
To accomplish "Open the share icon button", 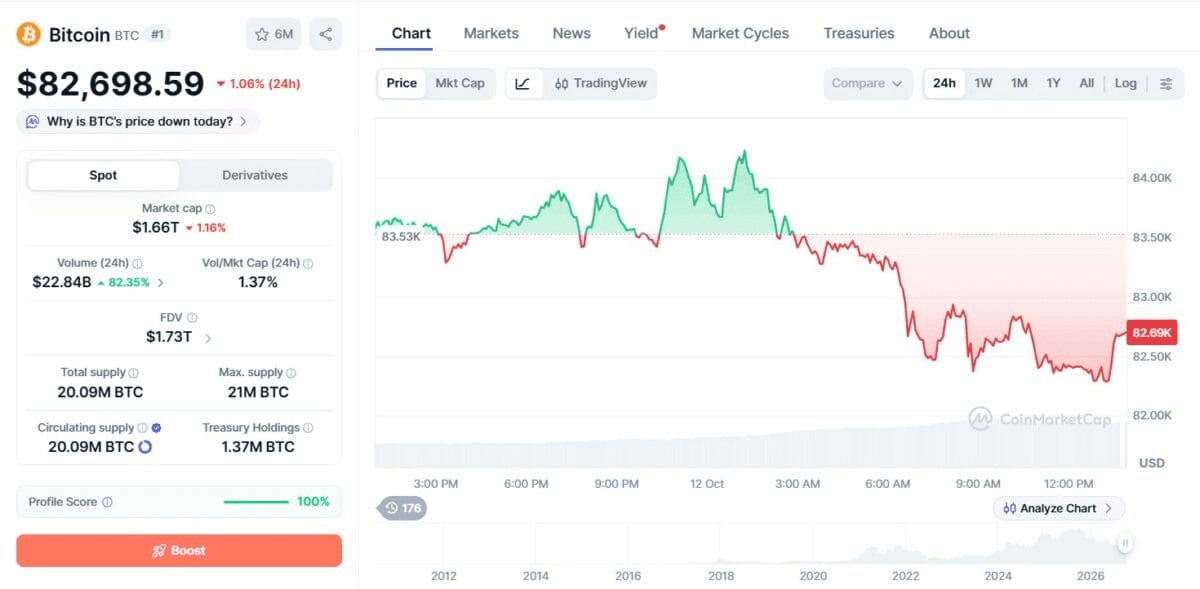I will click(x=325, y=34).
